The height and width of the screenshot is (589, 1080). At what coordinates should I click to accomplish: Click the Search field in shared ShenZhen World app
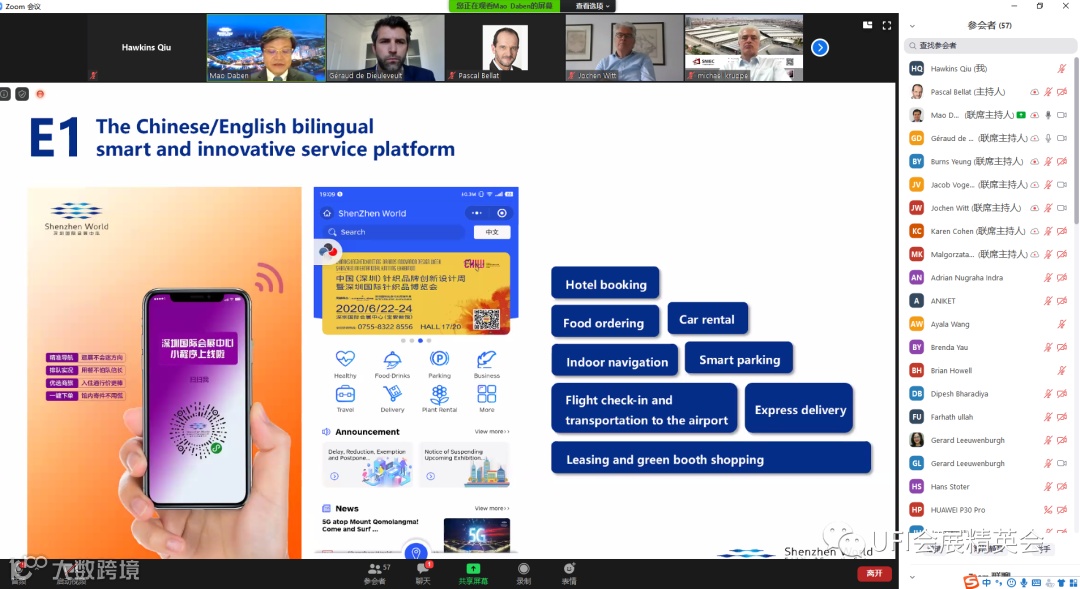point(394,232)
